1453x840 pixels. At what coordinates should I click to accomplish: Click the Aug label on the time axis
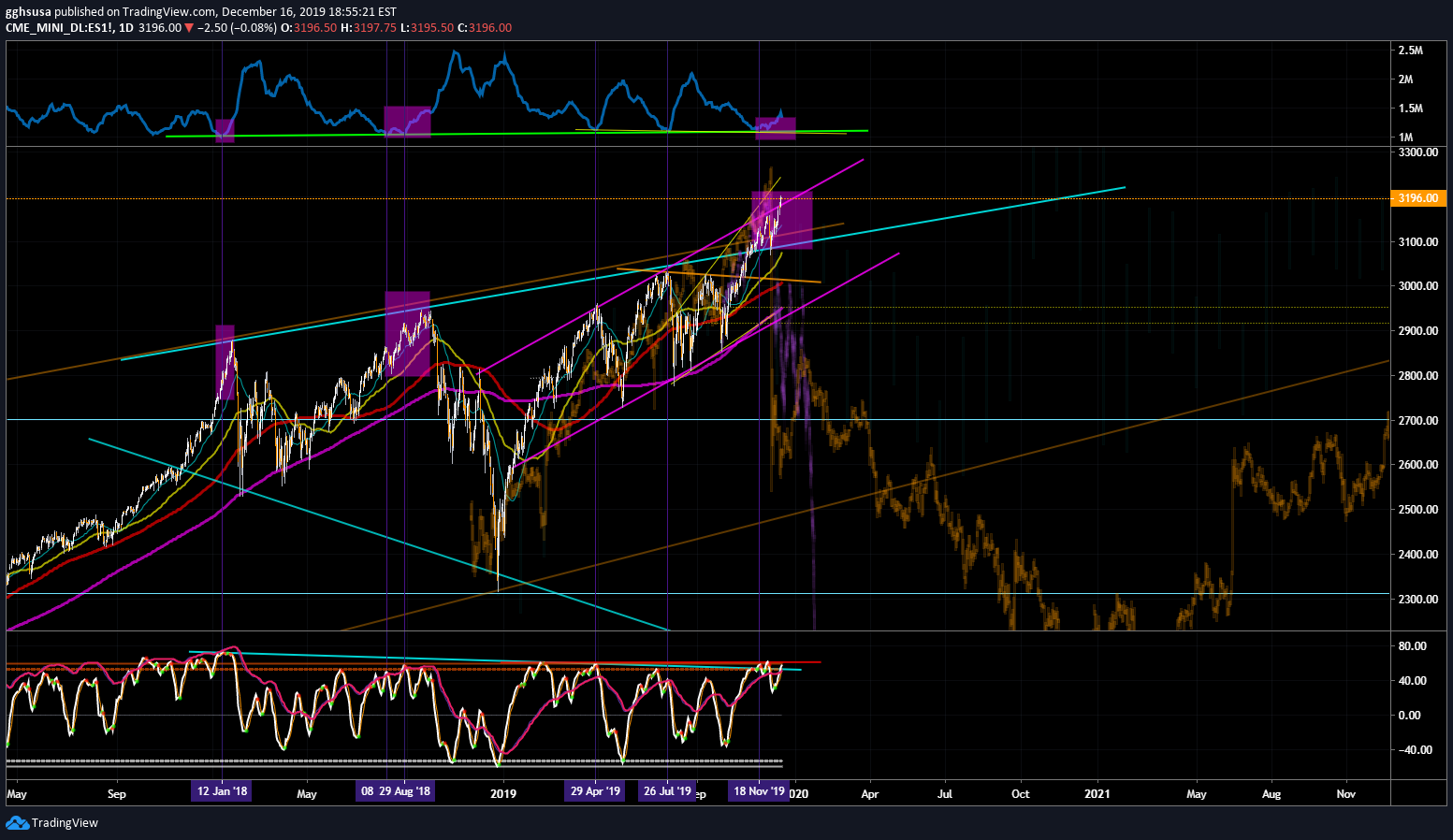click(1271, 794)
